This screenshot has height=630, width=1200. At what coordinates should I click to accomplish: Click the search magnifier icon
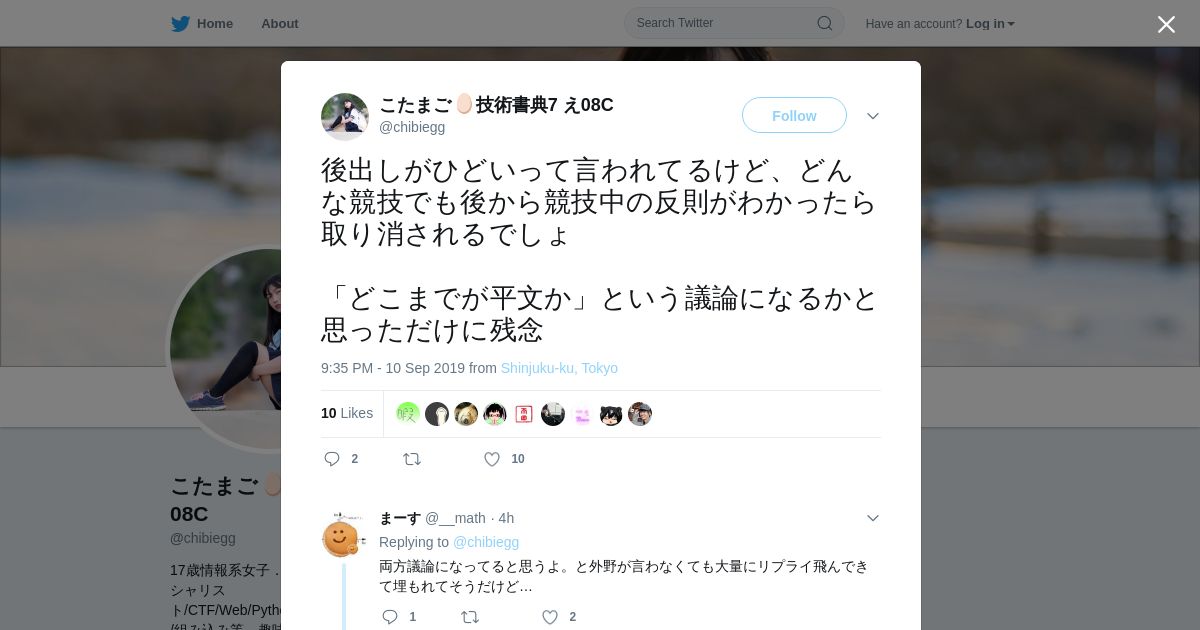pos(825,23)
